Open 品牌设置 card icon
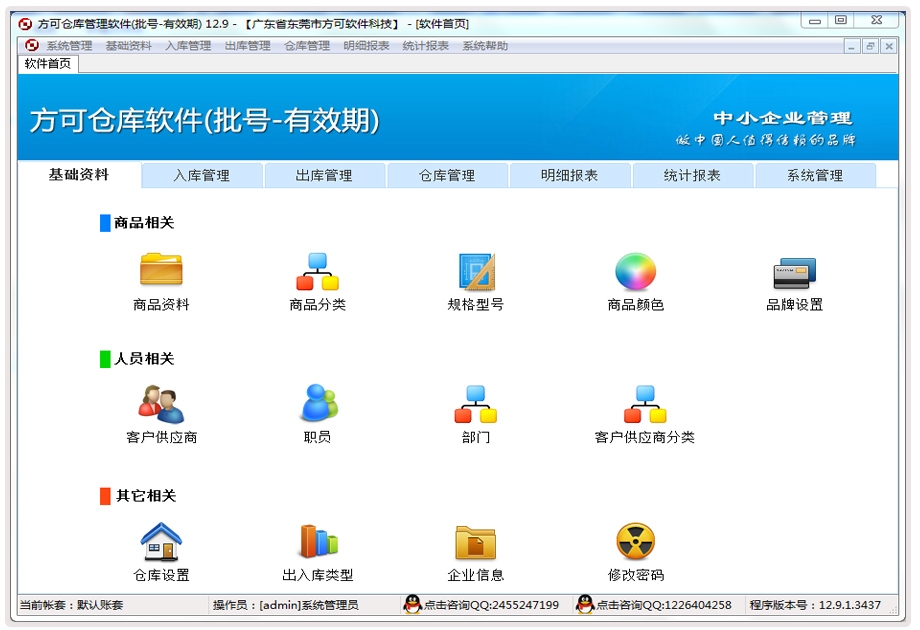920x630 pixels. [794, 273]
